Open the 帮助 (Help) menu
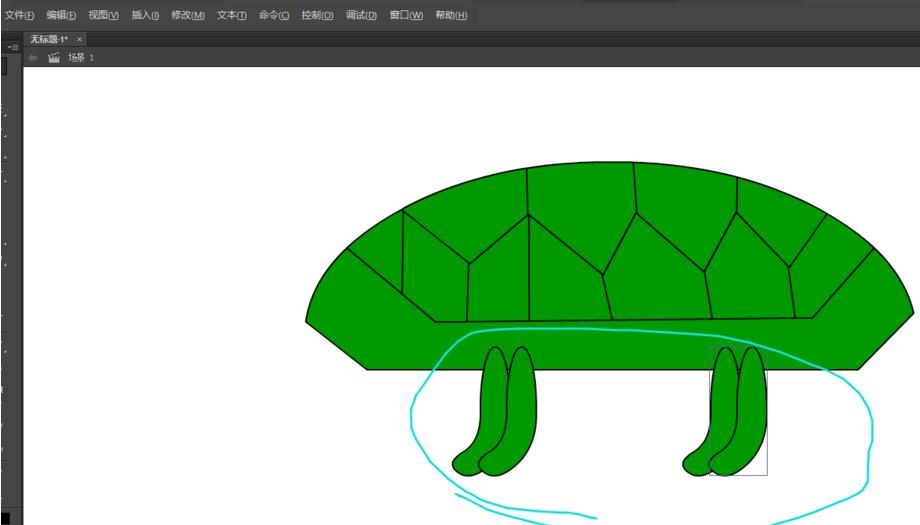920x525 pixels. tap(450, 15)
